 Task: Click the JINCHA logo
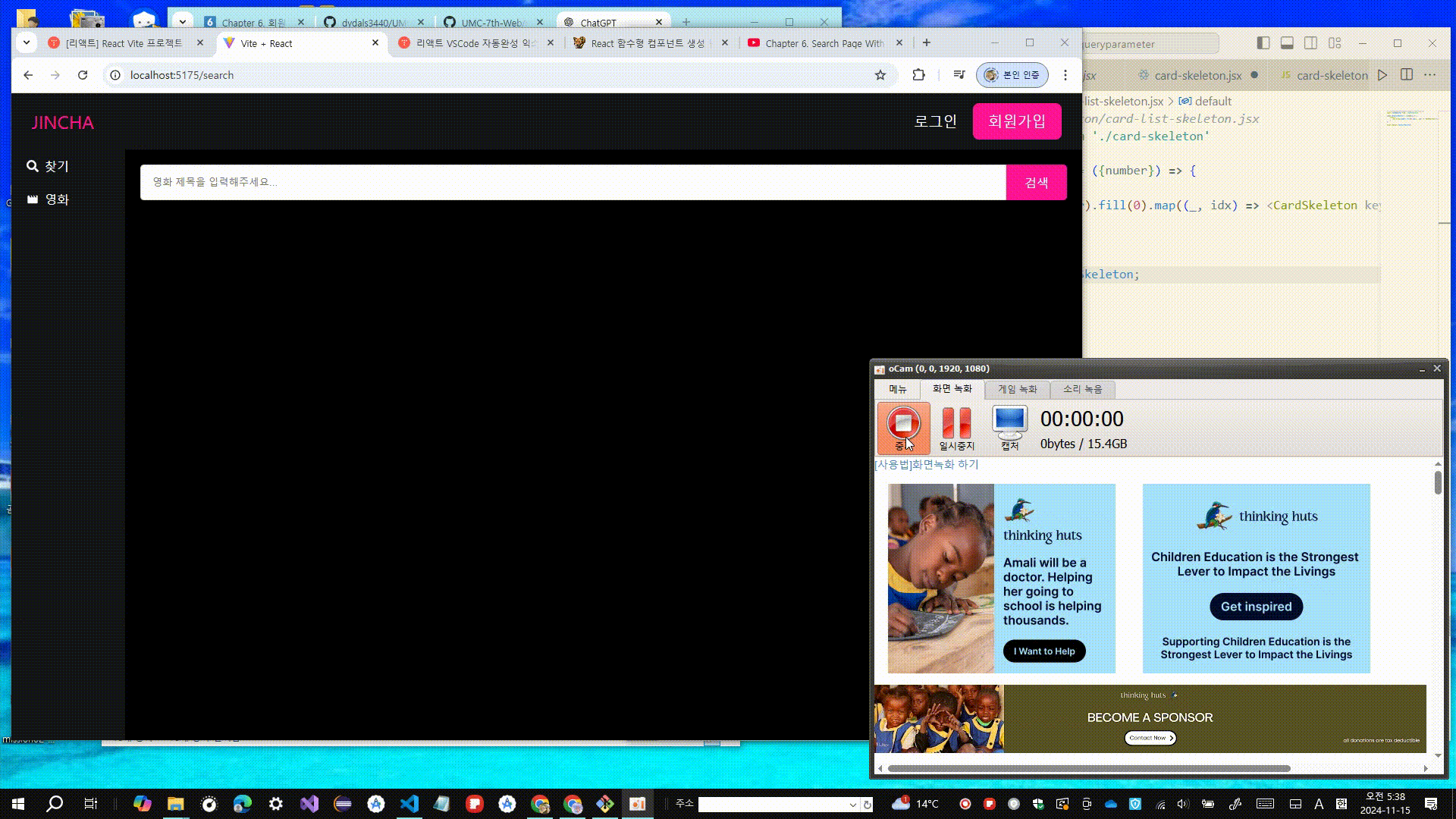[x=62, y=123]
